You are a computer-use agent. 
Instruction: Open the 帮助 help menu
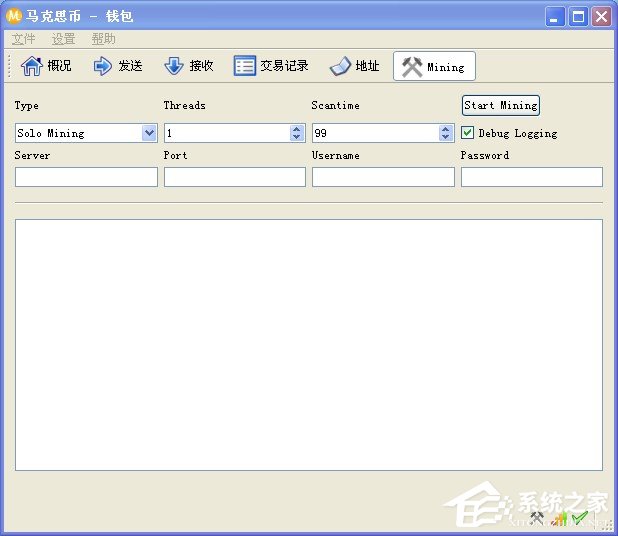coord(104,39)
